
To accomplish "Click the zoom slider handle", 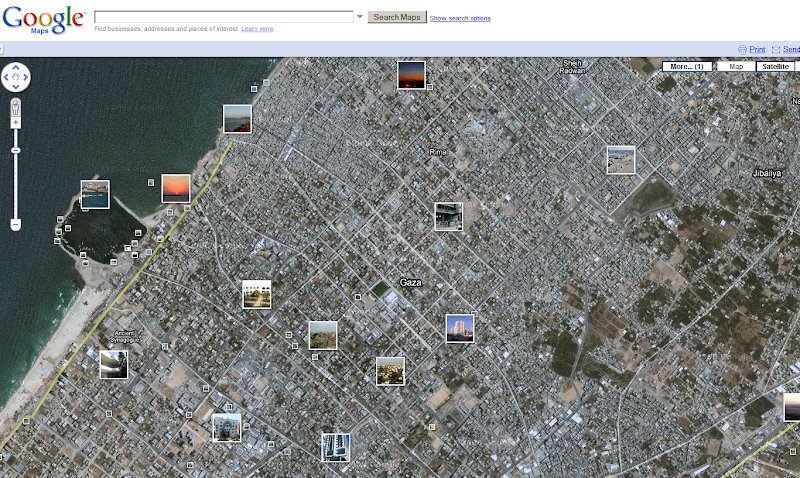I will pyautogui.click(x=16, y=150).
